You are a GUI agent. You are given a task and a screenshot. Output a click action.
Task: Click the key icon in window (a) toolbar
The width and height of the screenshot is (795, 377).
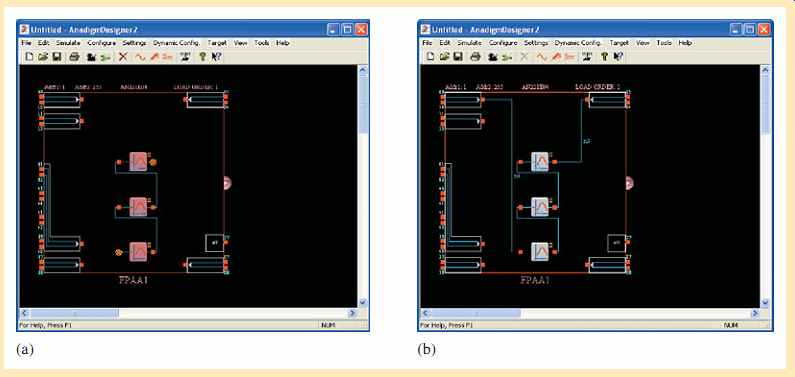(203, 57)
